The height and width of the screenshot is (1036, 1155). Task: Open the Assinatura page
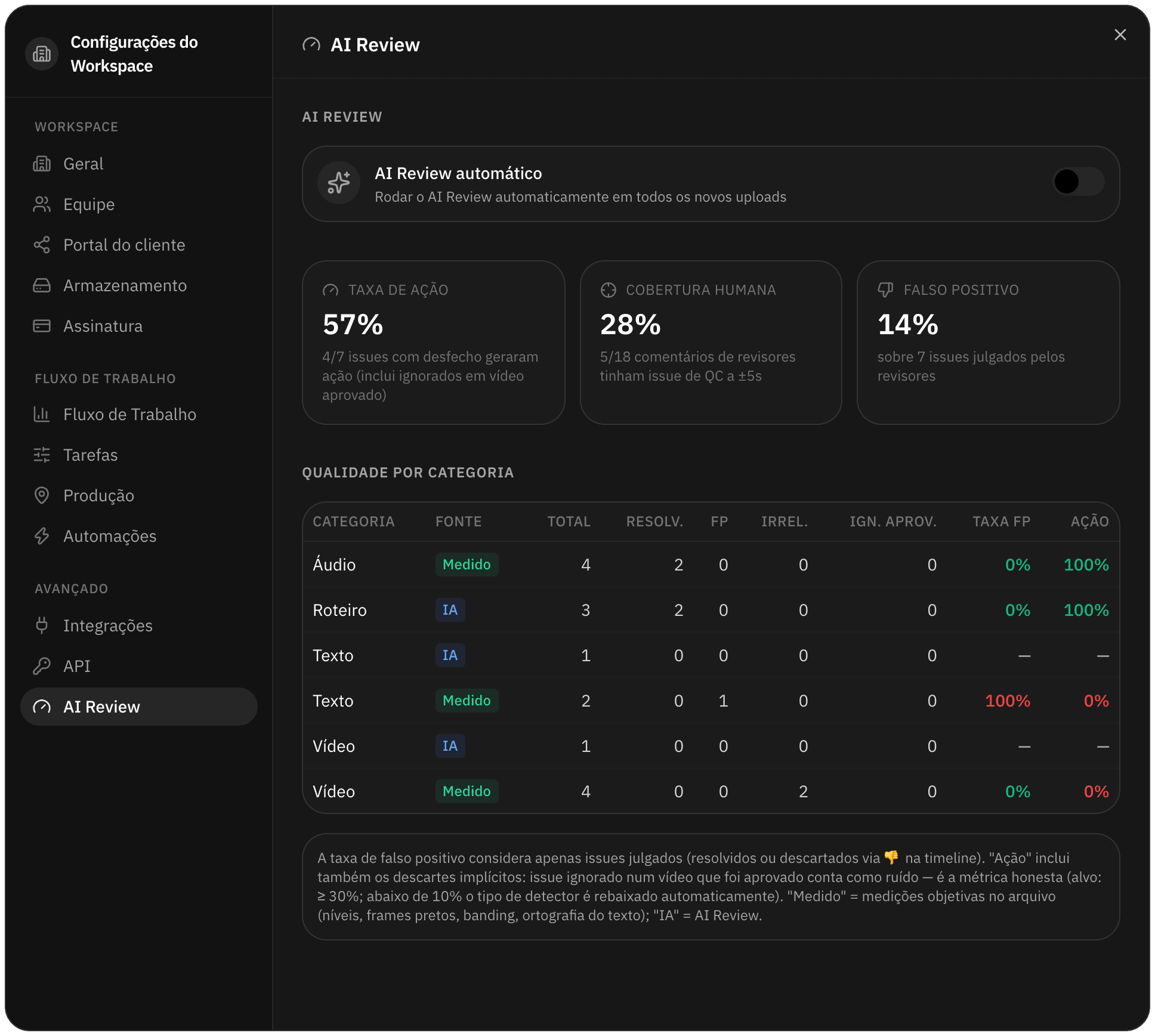point(139,326)
